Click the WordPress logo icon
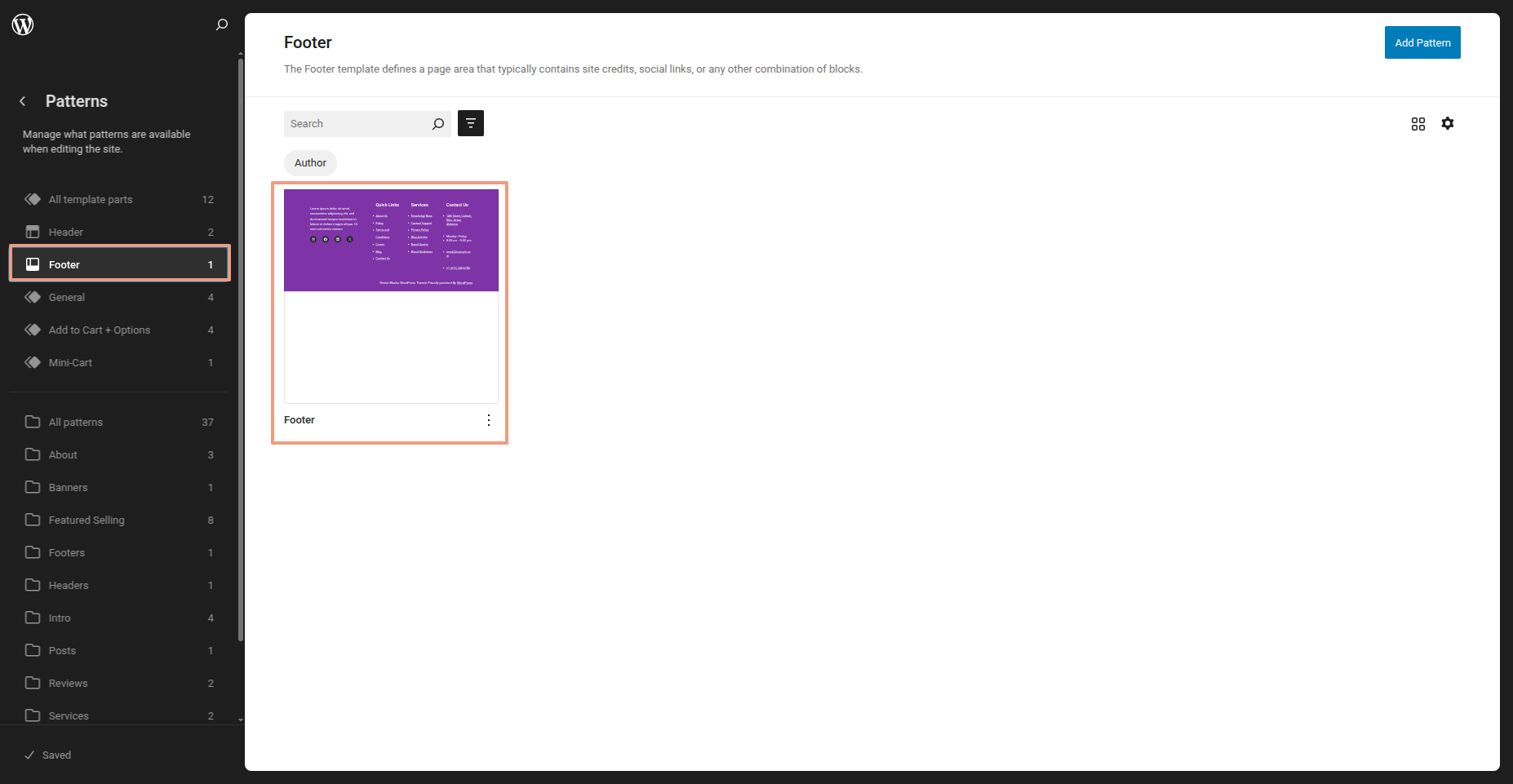 23,24
